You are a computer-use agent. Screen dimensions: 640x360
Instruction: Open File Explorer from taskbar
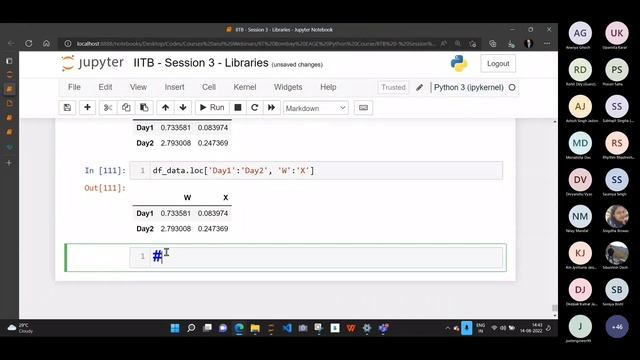pos(255,328)
